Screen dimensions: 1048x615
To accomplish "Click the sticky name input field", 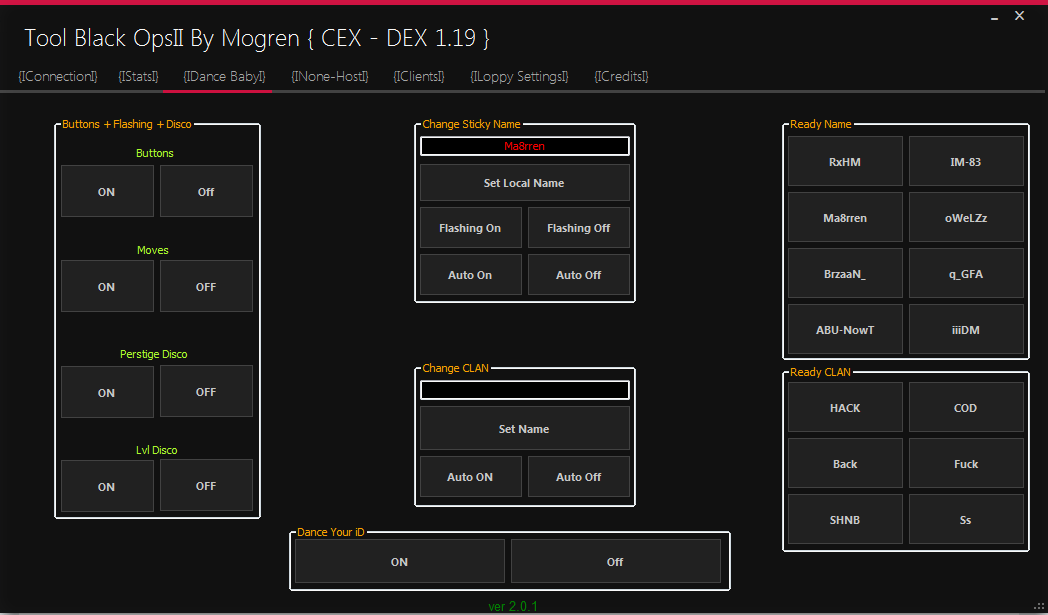I will point(525,146).
